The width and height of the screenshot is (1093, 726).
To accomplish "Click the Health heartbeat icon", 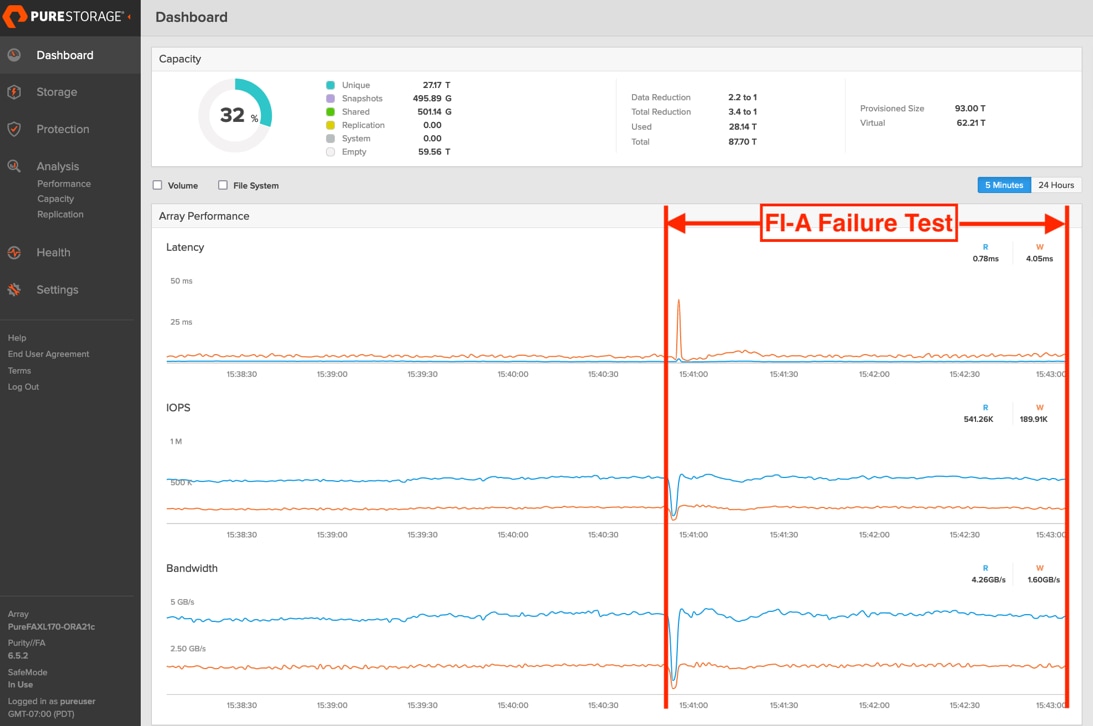I will (14, 253).
